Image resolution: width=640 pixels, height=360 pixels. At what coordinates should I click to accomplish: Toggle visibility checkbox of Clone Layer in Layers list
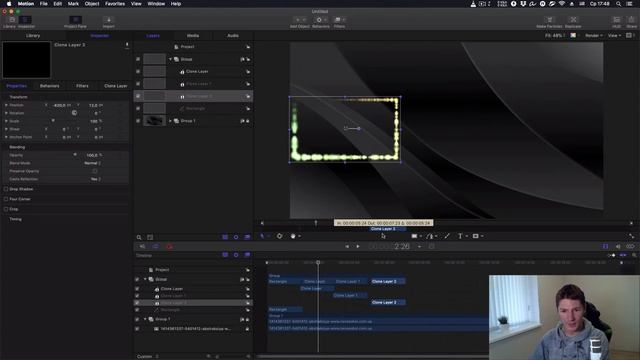coord(138,71)
